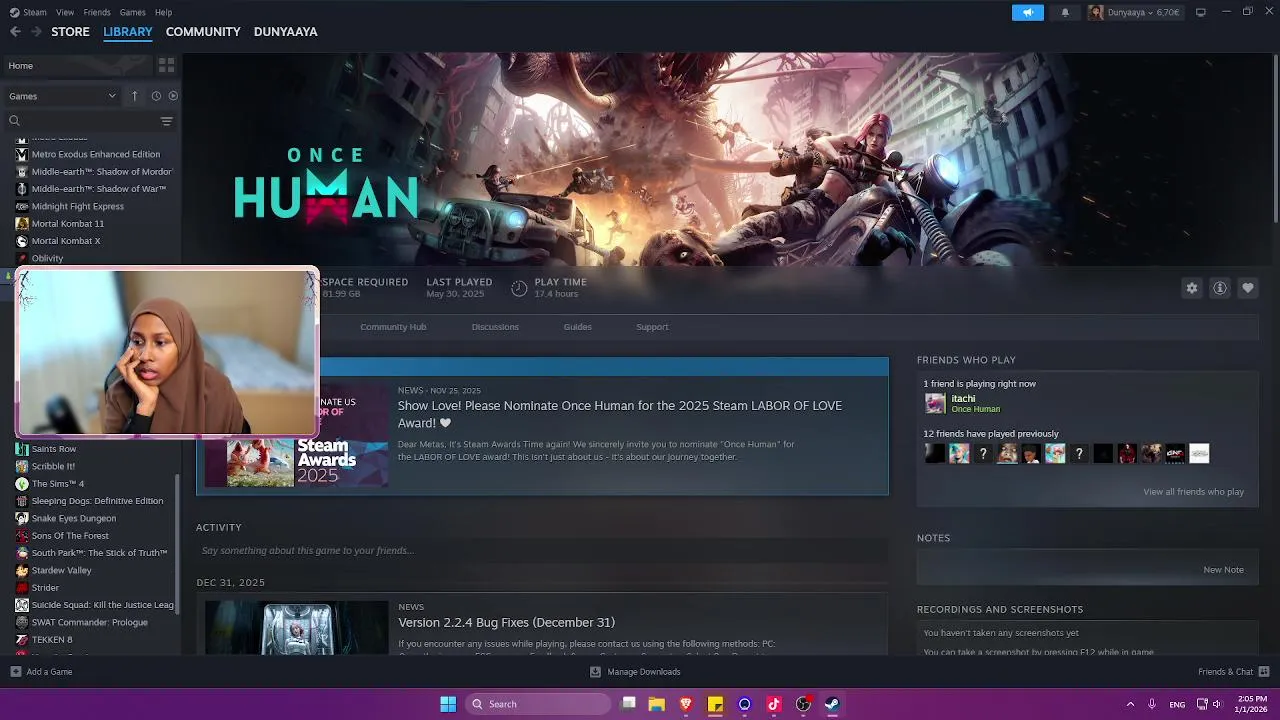Open the Discussions link
Screen dimensions: 1280x720
[x=495, y=327]
